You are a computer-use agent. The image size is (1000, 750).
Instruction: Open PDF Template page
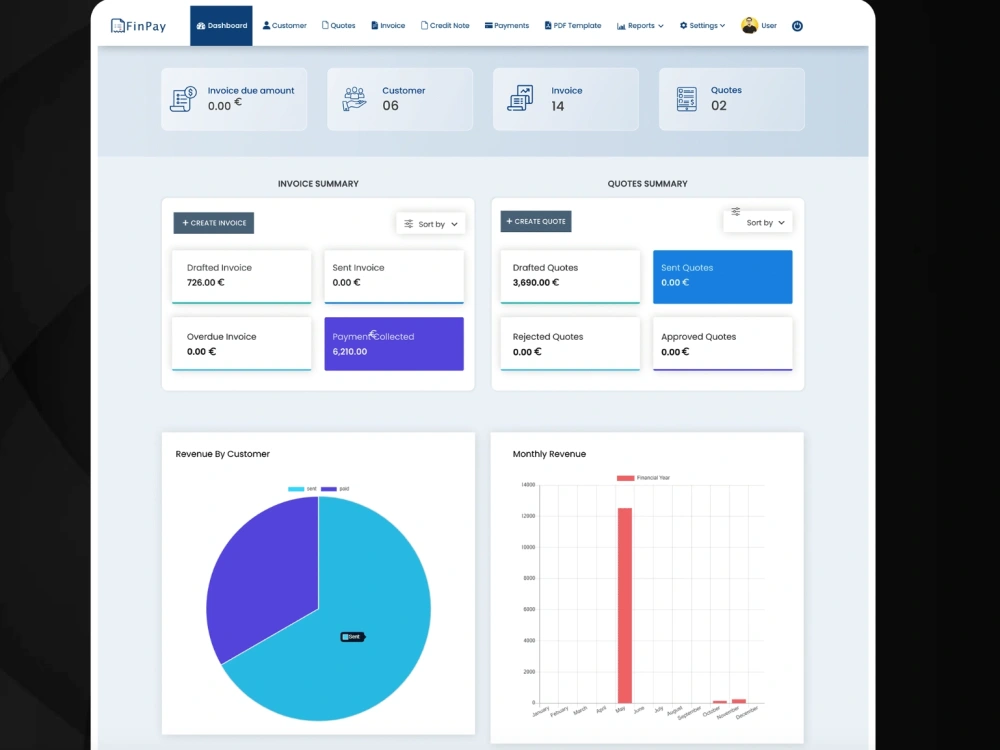pos(573,26)
